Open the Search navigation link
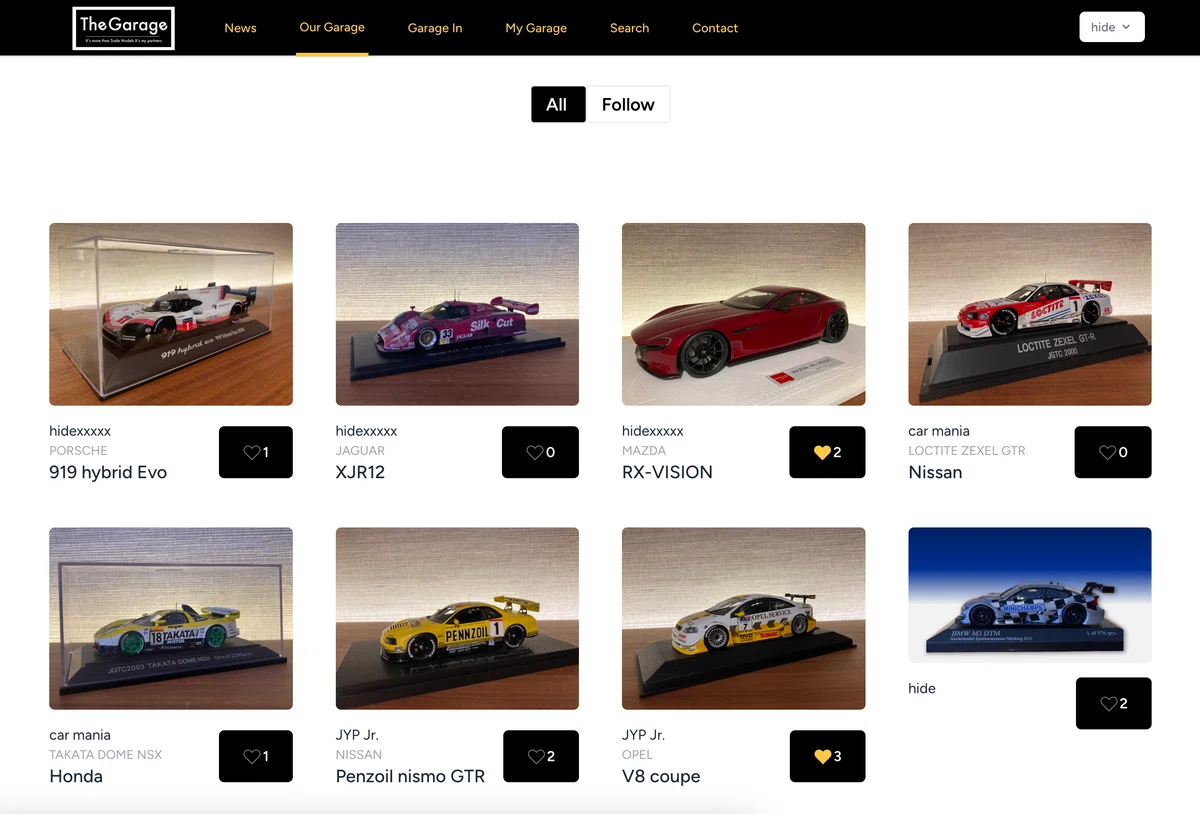This screenshot has height=814, width=1200. click(630, 28)
